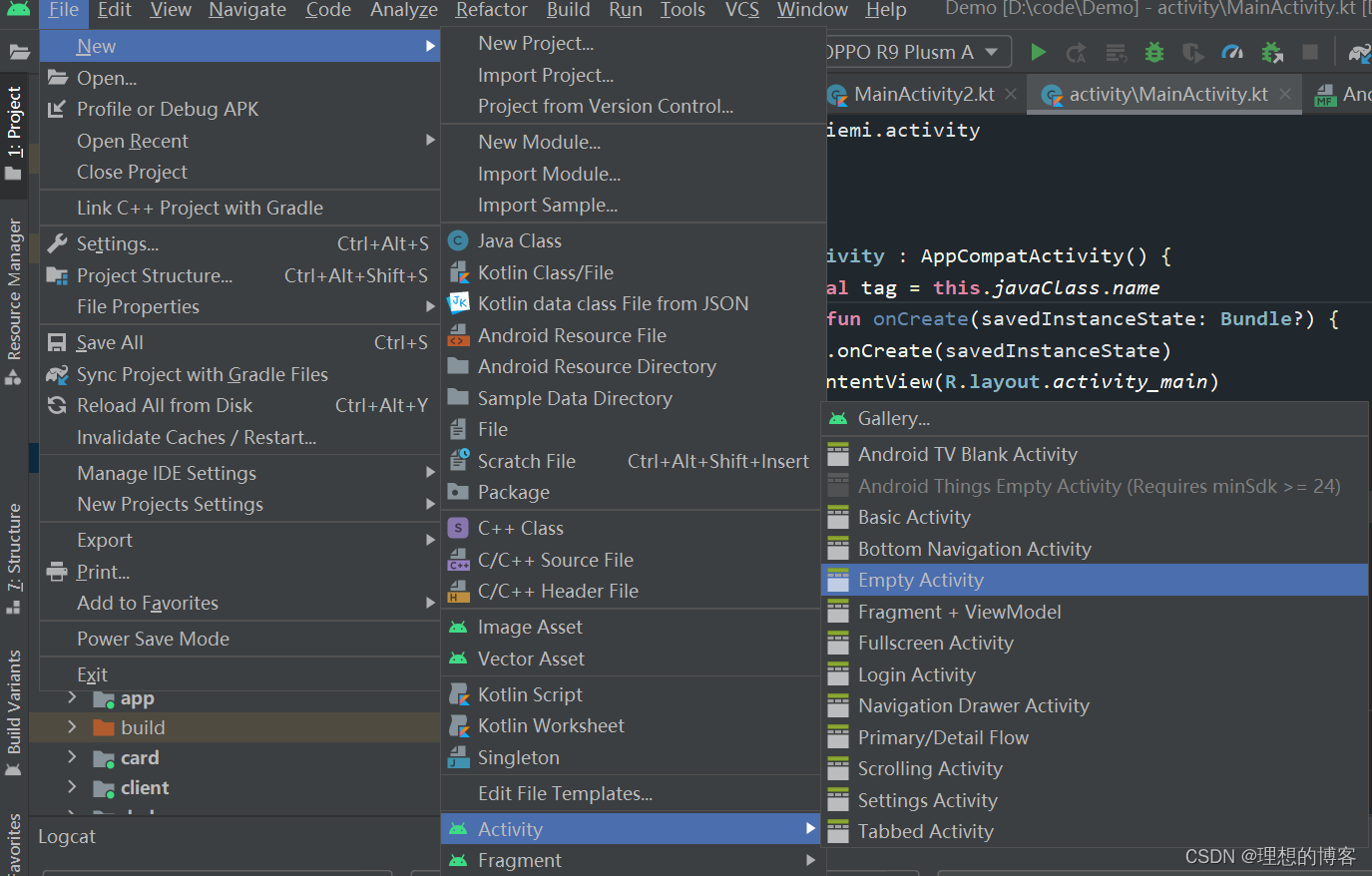This screenshot has width=1372, height=876.
Task: Select Basic Activity template
Action: click(x=1095, y=517)
